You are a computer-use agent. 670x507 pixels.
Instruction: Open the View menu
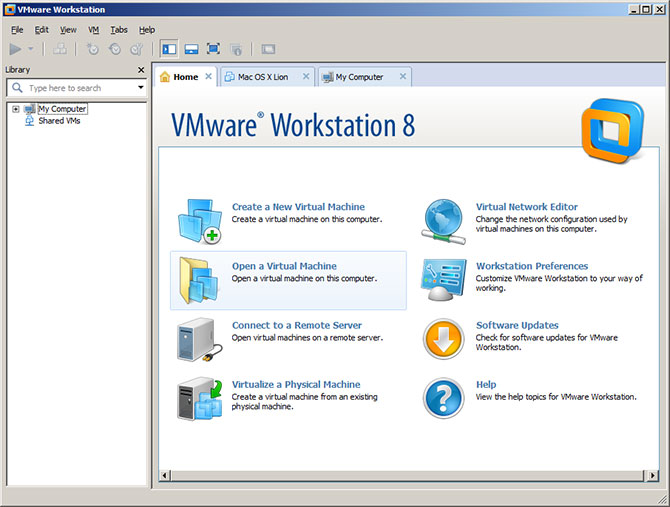point(68,30)
